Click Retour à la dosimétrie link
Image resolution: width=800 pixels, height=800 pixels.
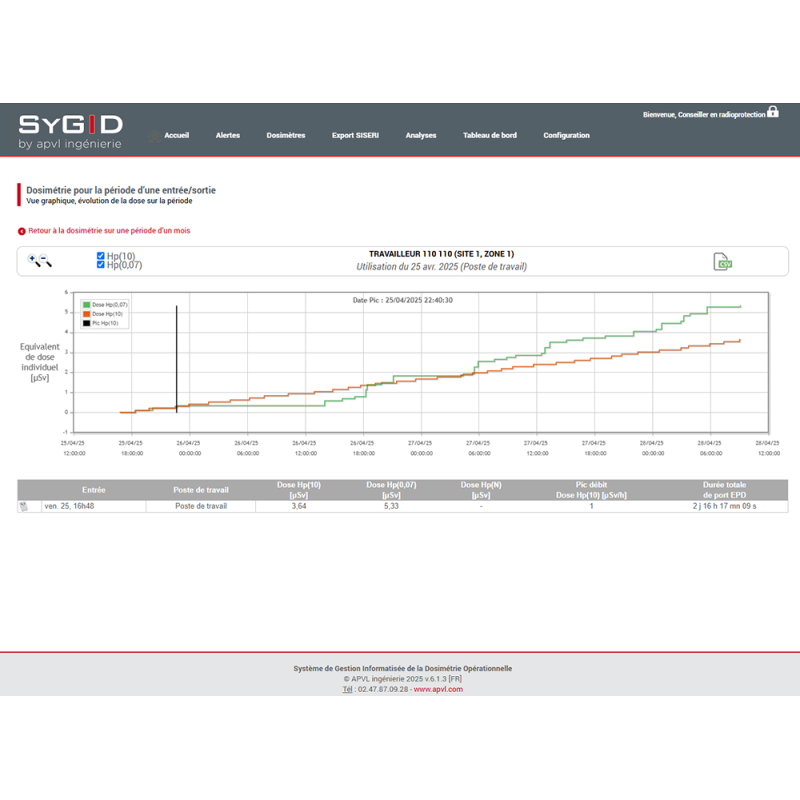click(109, 231)
